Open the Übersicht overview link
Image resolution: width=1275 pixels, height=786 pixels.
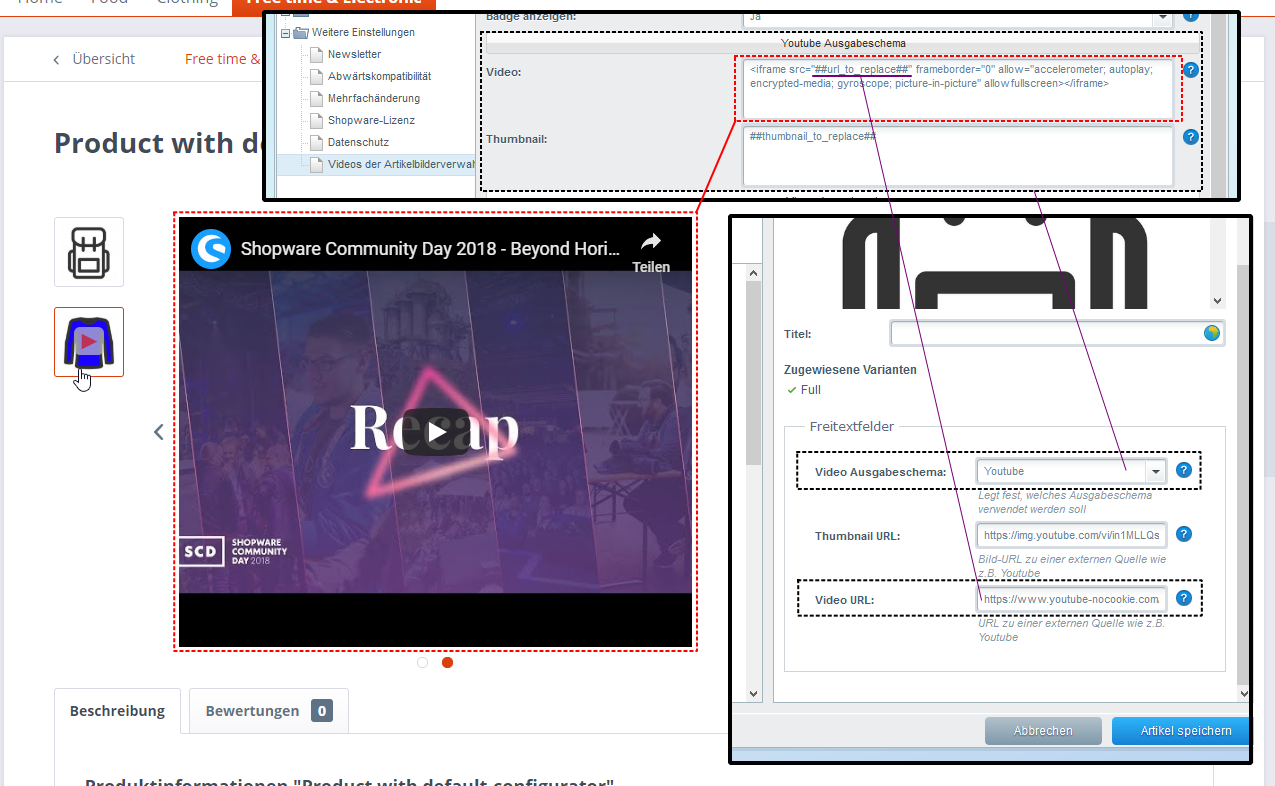[x=104, y=59]
